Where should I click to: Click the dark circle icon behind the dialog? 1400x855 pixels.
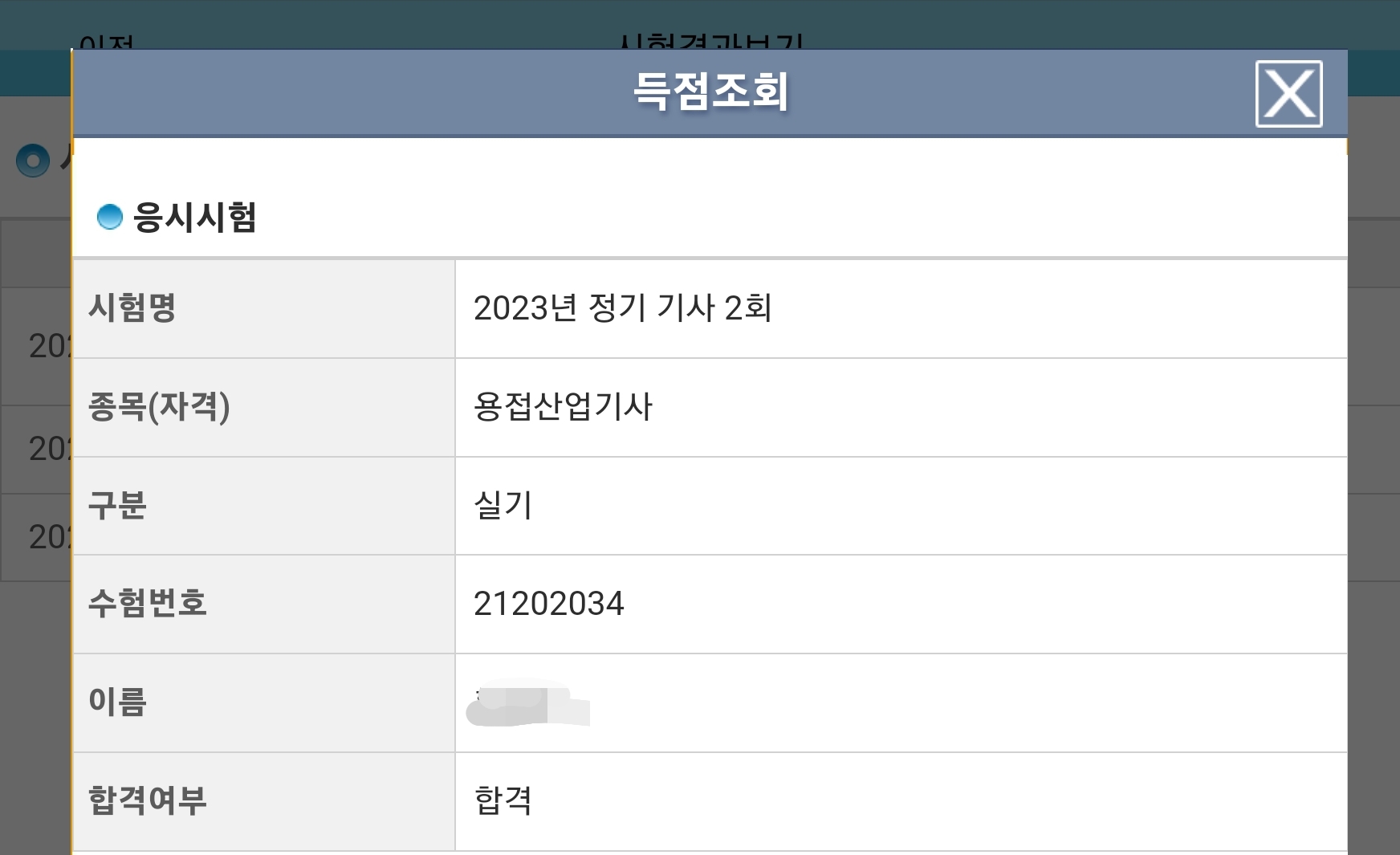(33, 160)
